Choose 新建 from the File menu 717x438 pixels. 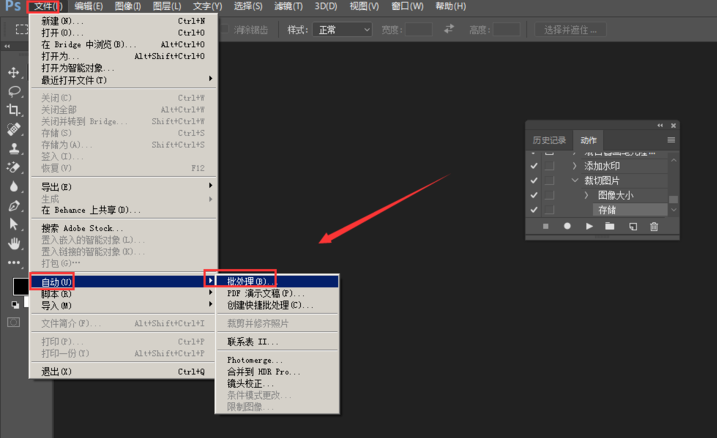click(x=122, y=21)
